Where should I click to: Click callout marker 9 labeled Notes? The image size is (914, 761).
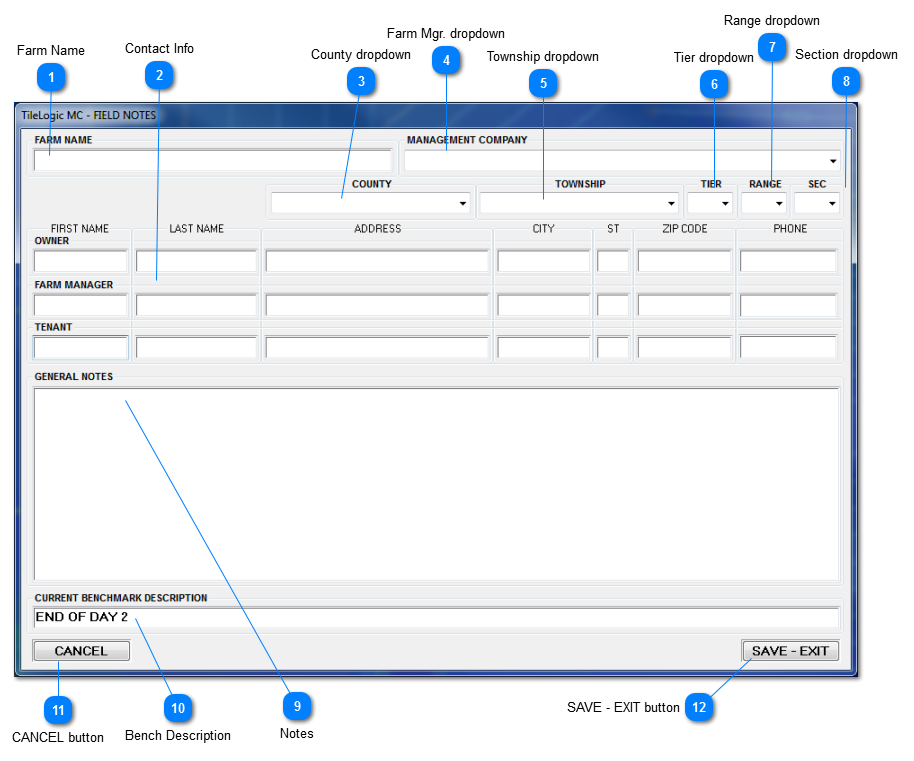(x=297, y=706)
